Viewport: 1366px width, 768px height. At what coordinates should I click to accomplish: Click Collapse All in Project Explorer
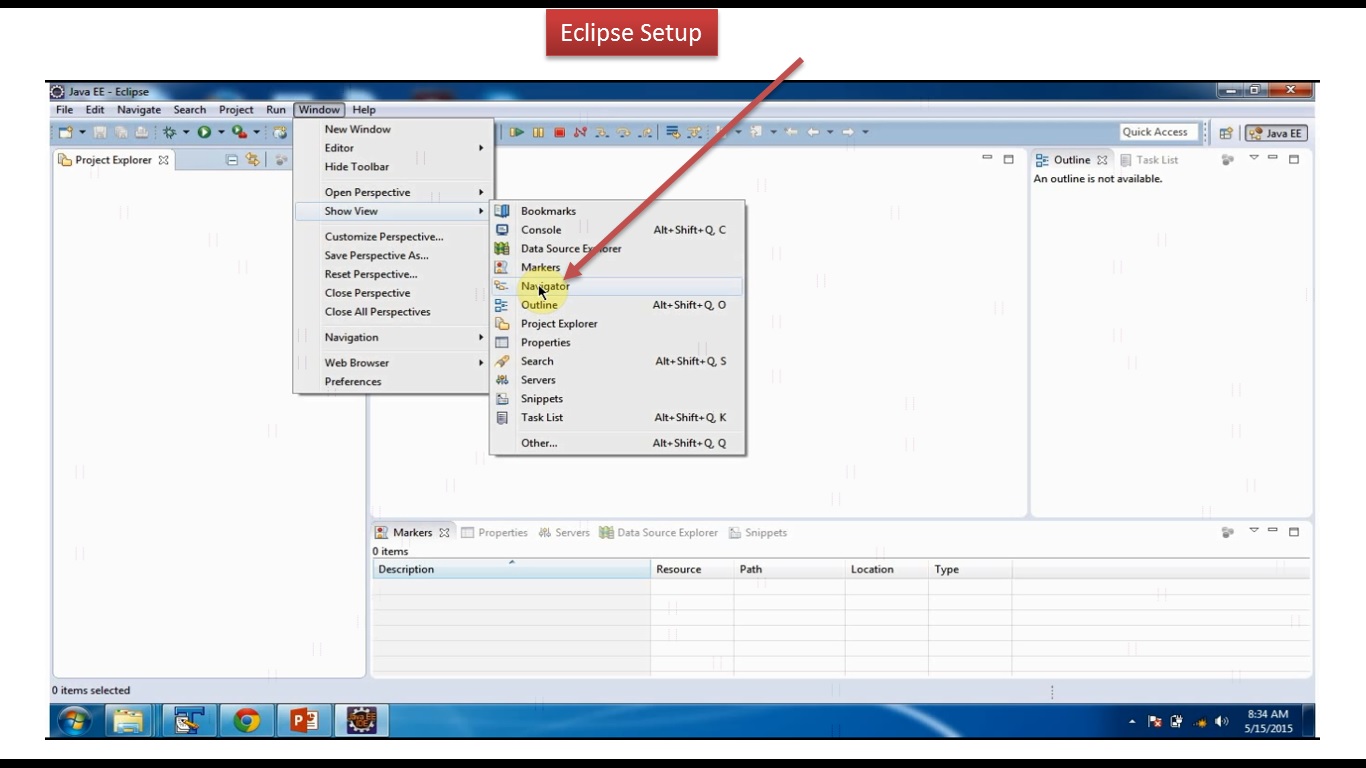click(232, 160)
